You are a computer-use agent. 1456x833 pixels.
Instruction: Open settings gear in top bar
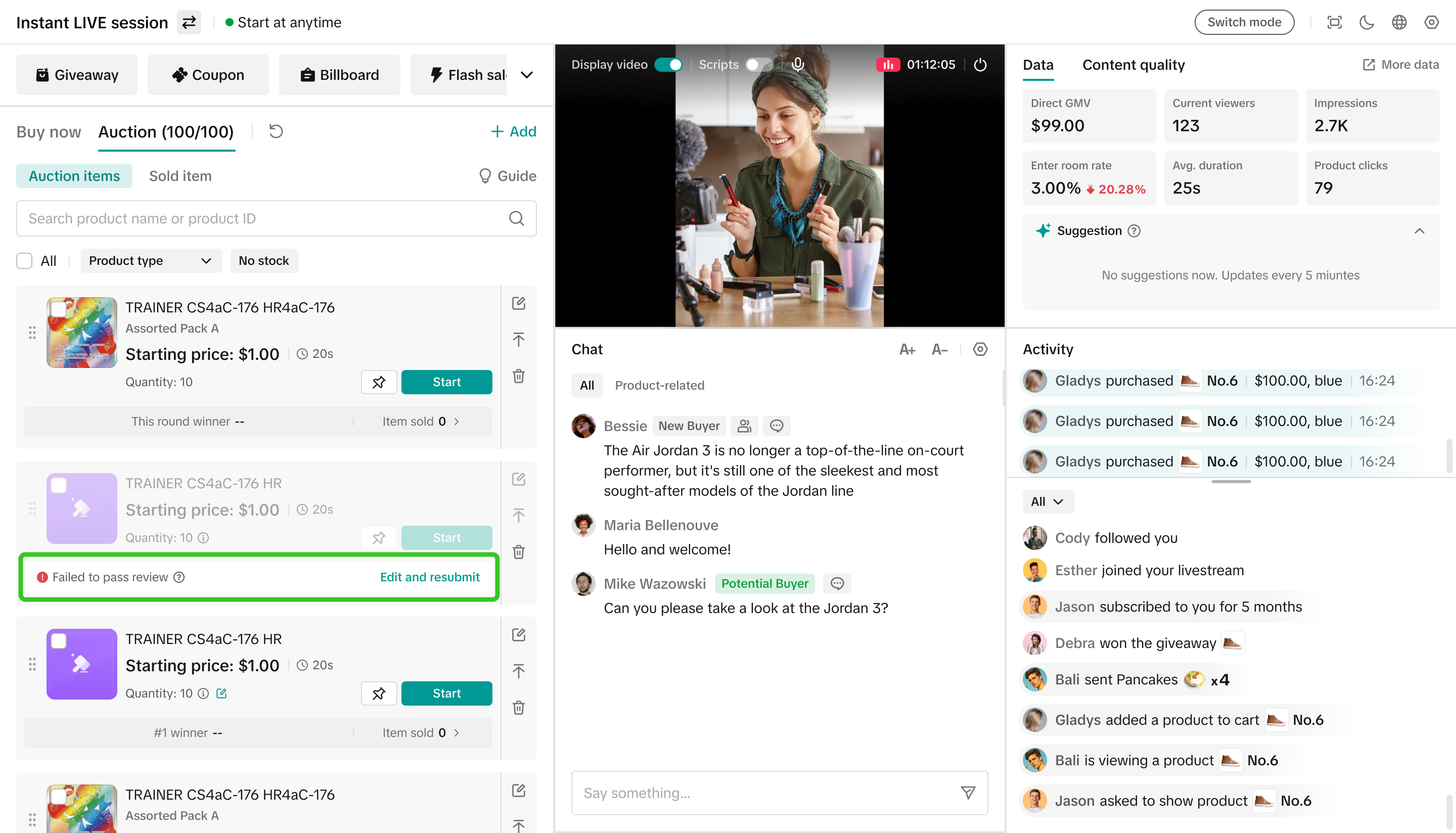pyautogui.click(x=1431, y=22)
